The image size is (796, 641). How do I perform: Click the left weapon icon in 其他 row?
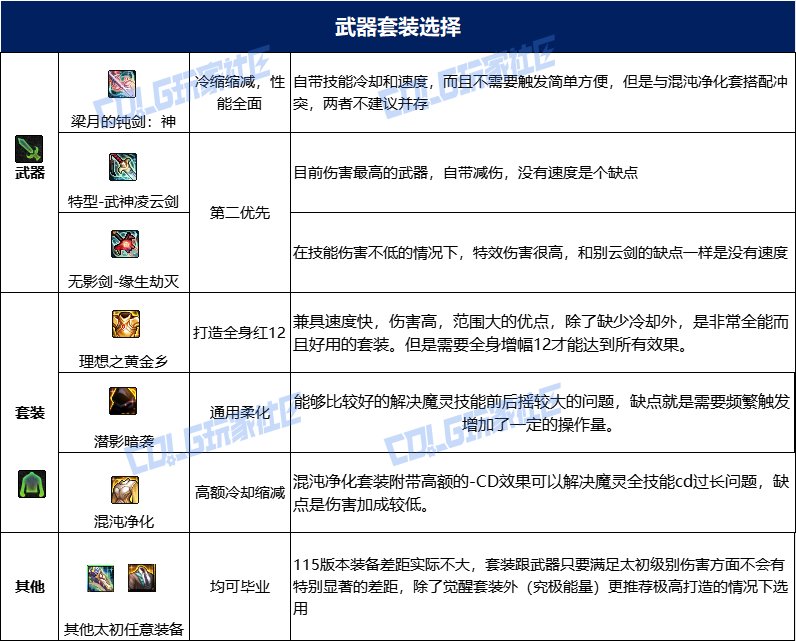coord(101,578)
